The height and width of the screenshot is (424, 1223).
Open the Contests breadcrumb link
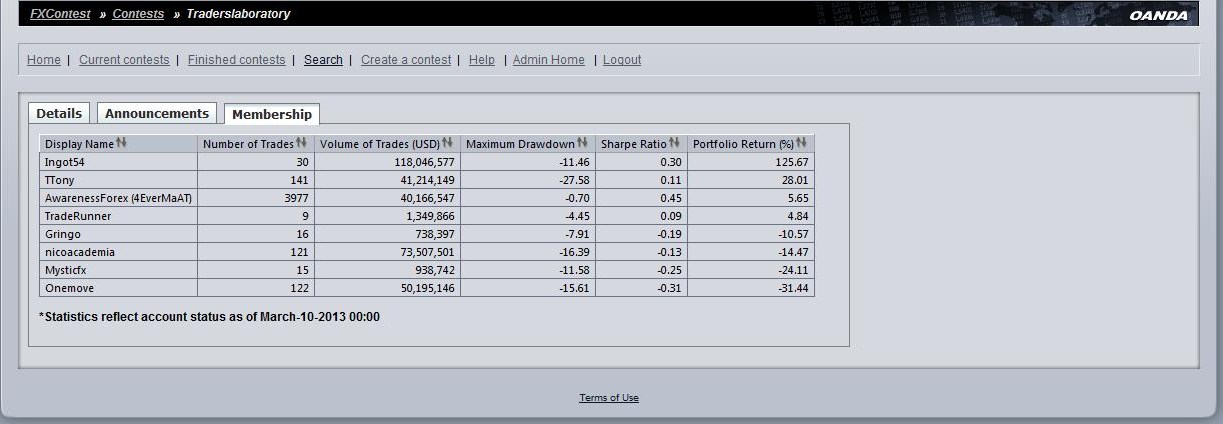pos(138,14)
